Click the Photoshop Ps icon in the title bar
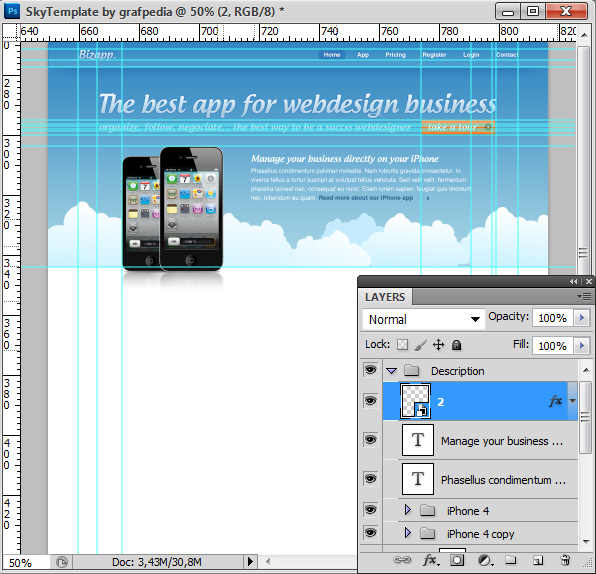Screen dimensions: 596x574 12,11
